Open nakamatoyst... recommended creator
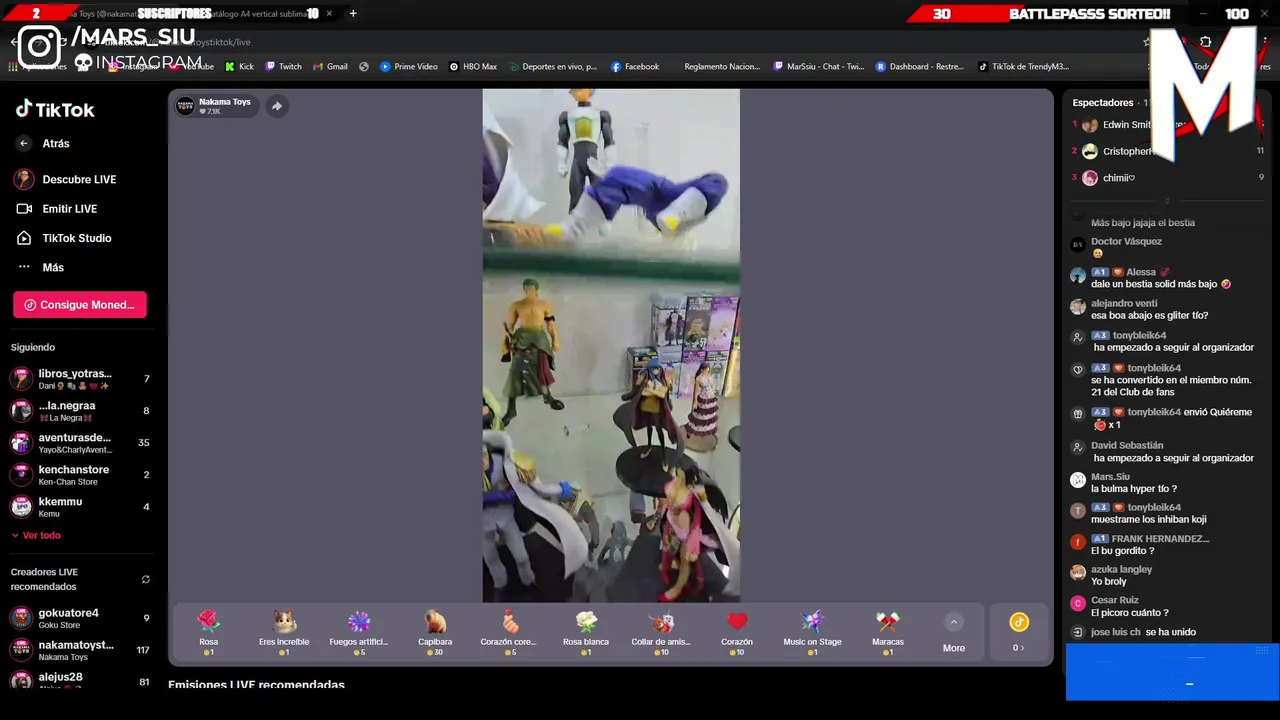 pos(80,650)
